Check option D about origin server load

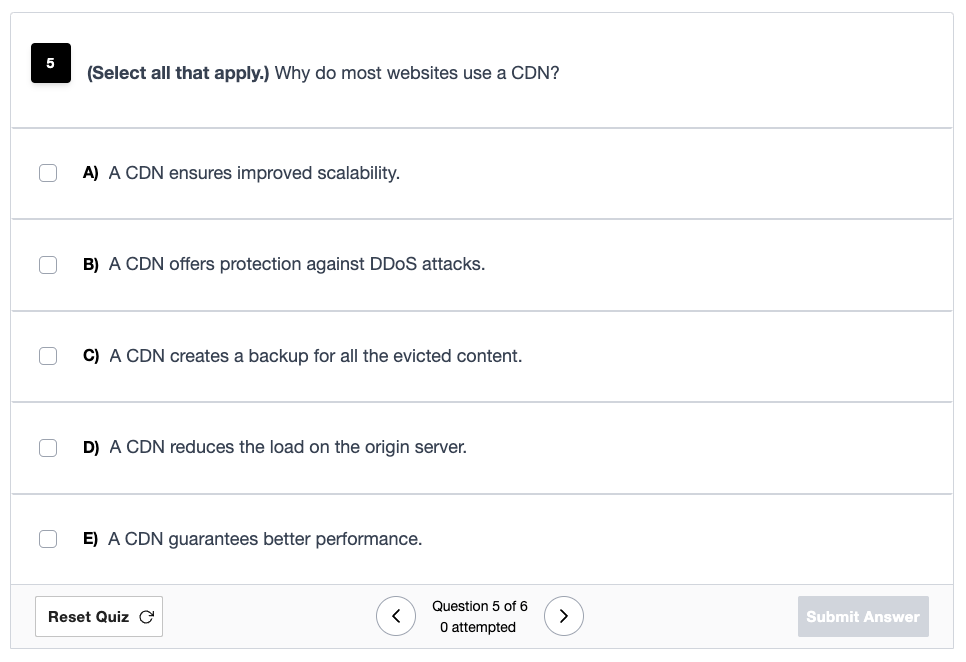(48, 448)
